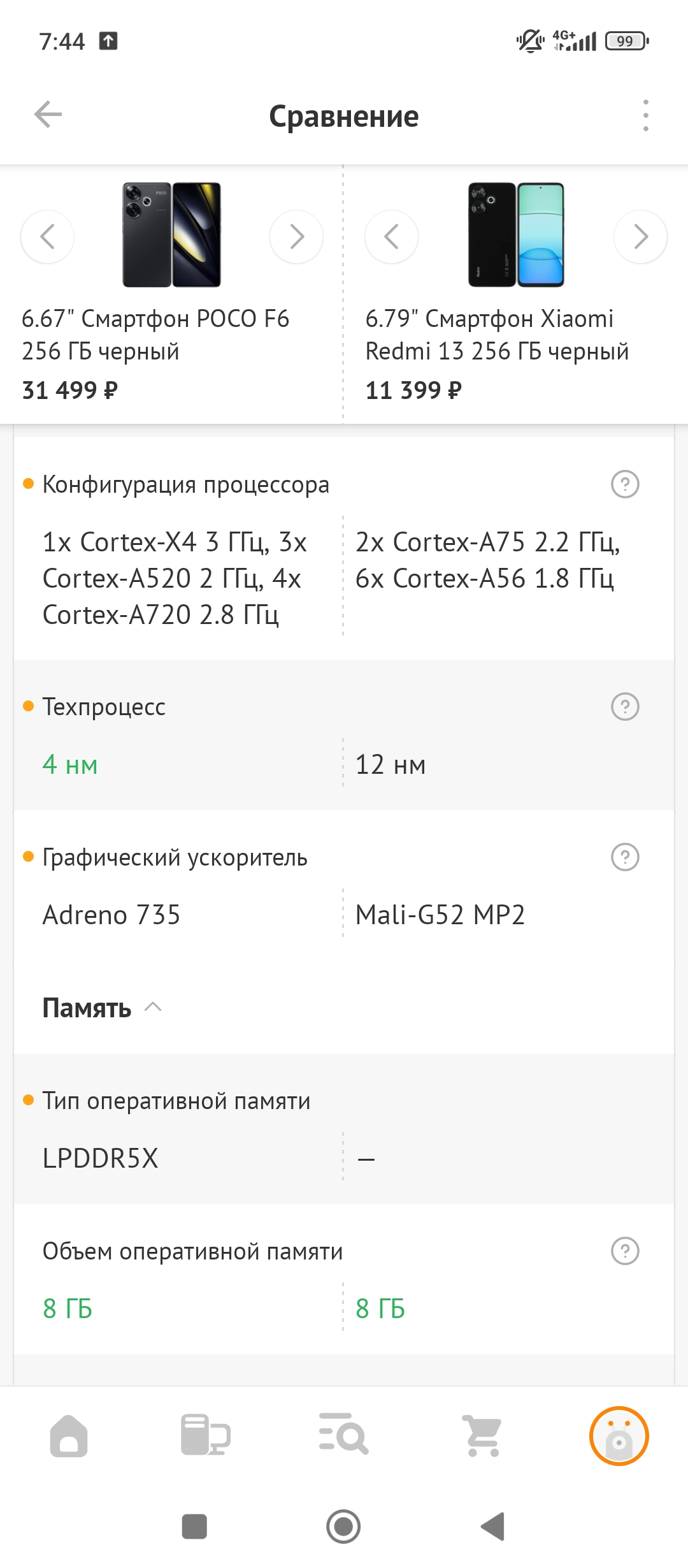This screenshot has height=1568, width=688.
Task: Show next product in right column
Action: click(640, 236)
